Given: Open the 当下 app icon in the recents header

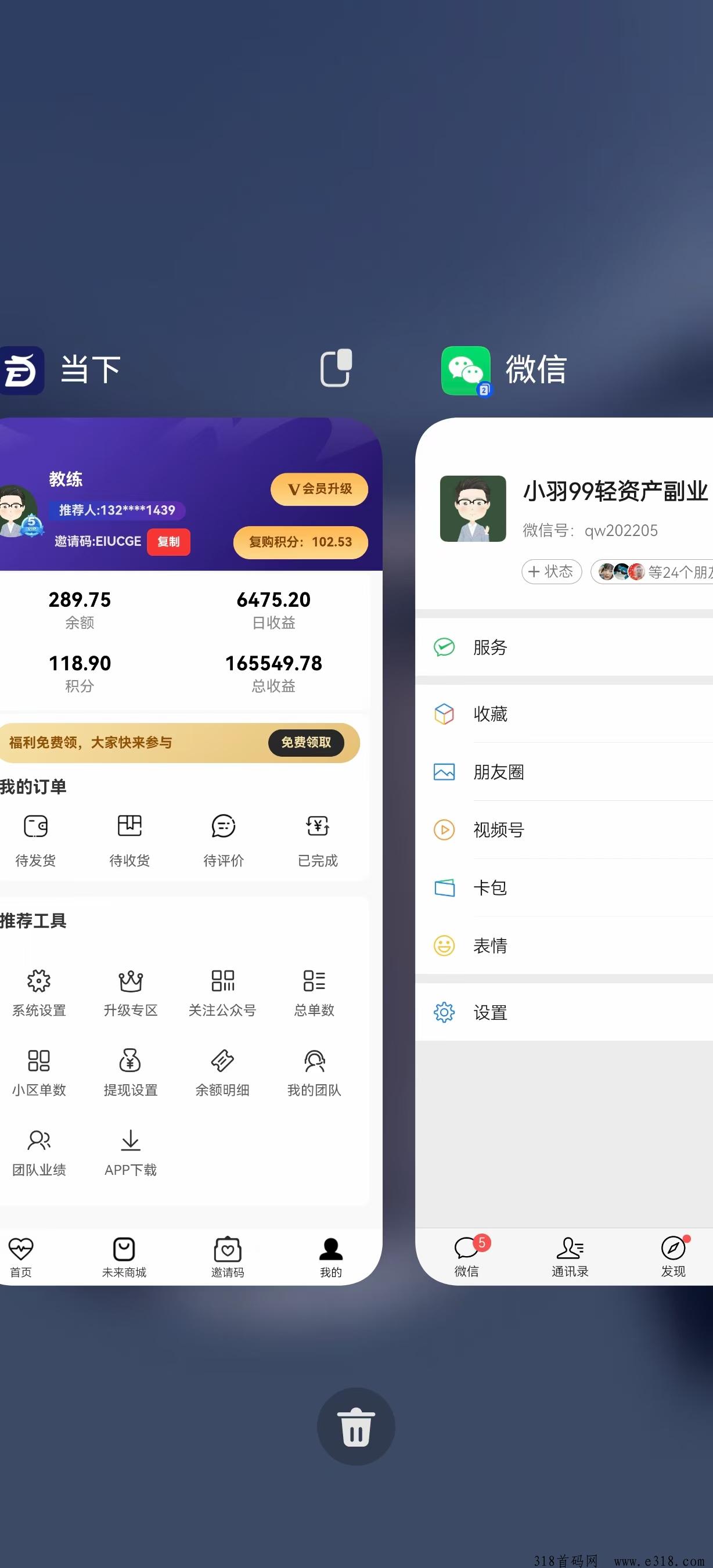Looking at the screenshot, I should pos(22,370).
